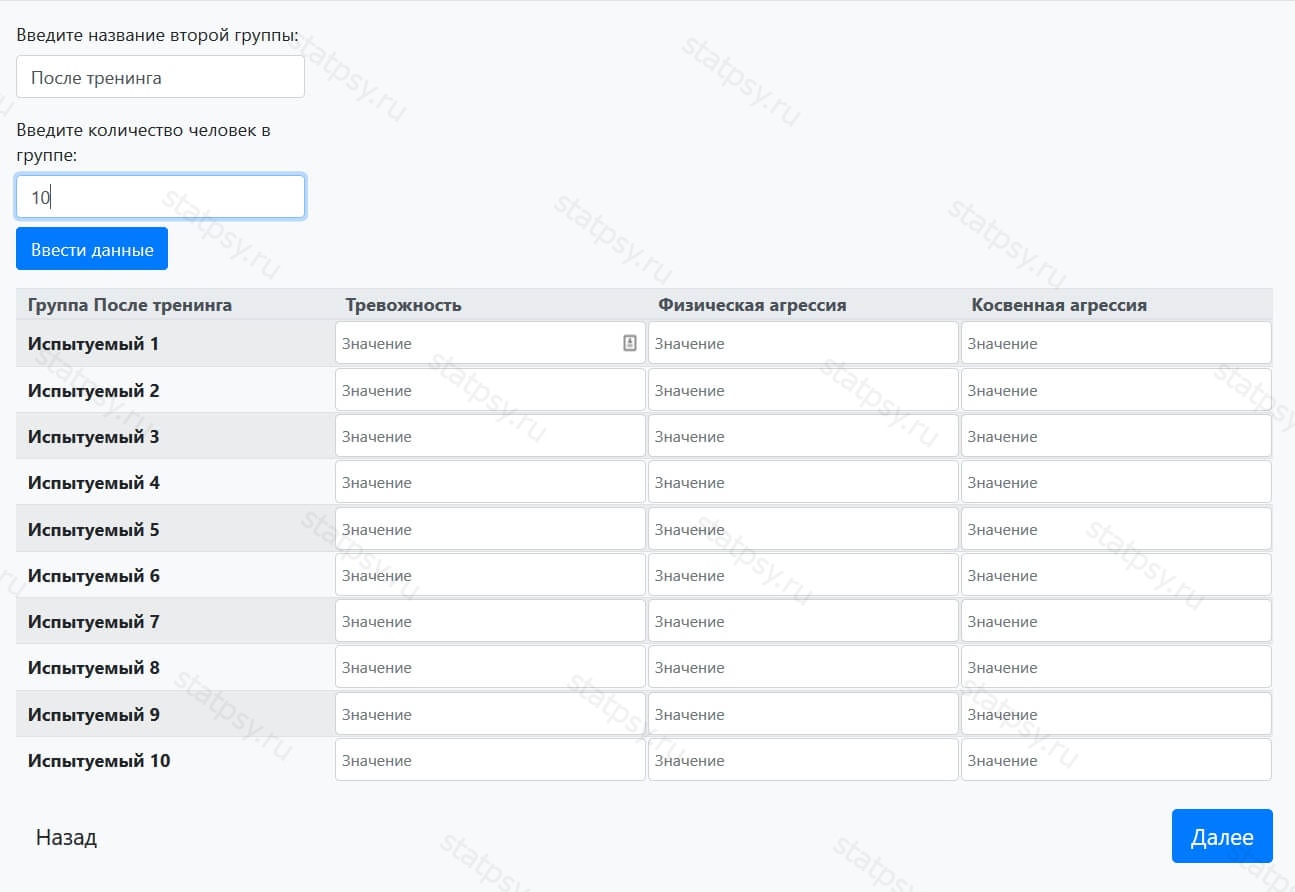The image size is (1295, 892).
Task: Click the Косвенная агрессия column header
Action: 1059,305
